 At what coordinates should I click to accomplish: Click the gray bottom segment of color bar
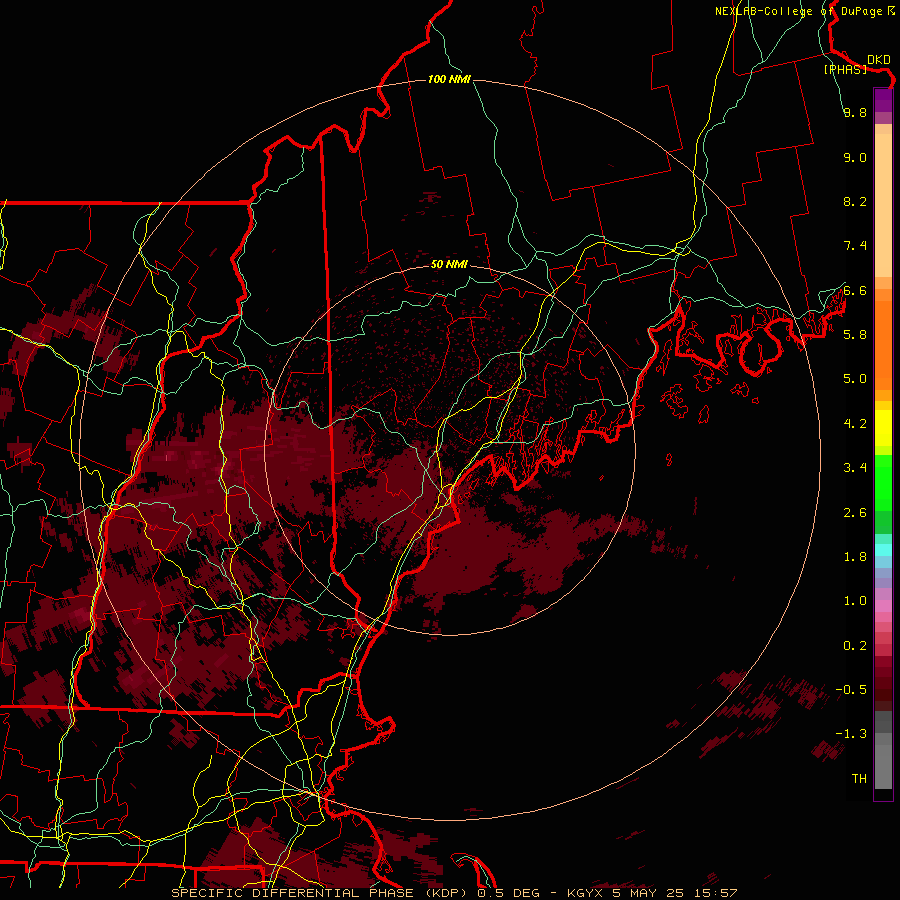883,767
